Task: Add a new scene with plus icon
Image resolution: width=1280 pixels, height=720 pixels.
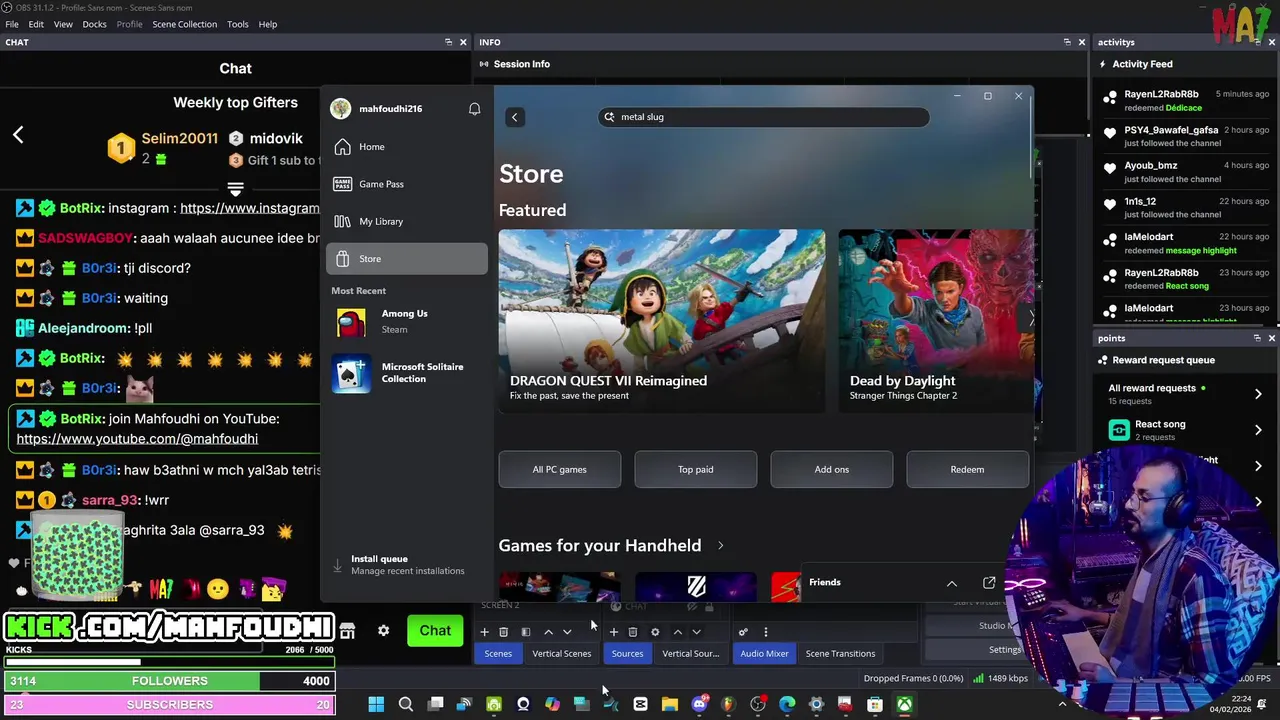Action: 484,632
